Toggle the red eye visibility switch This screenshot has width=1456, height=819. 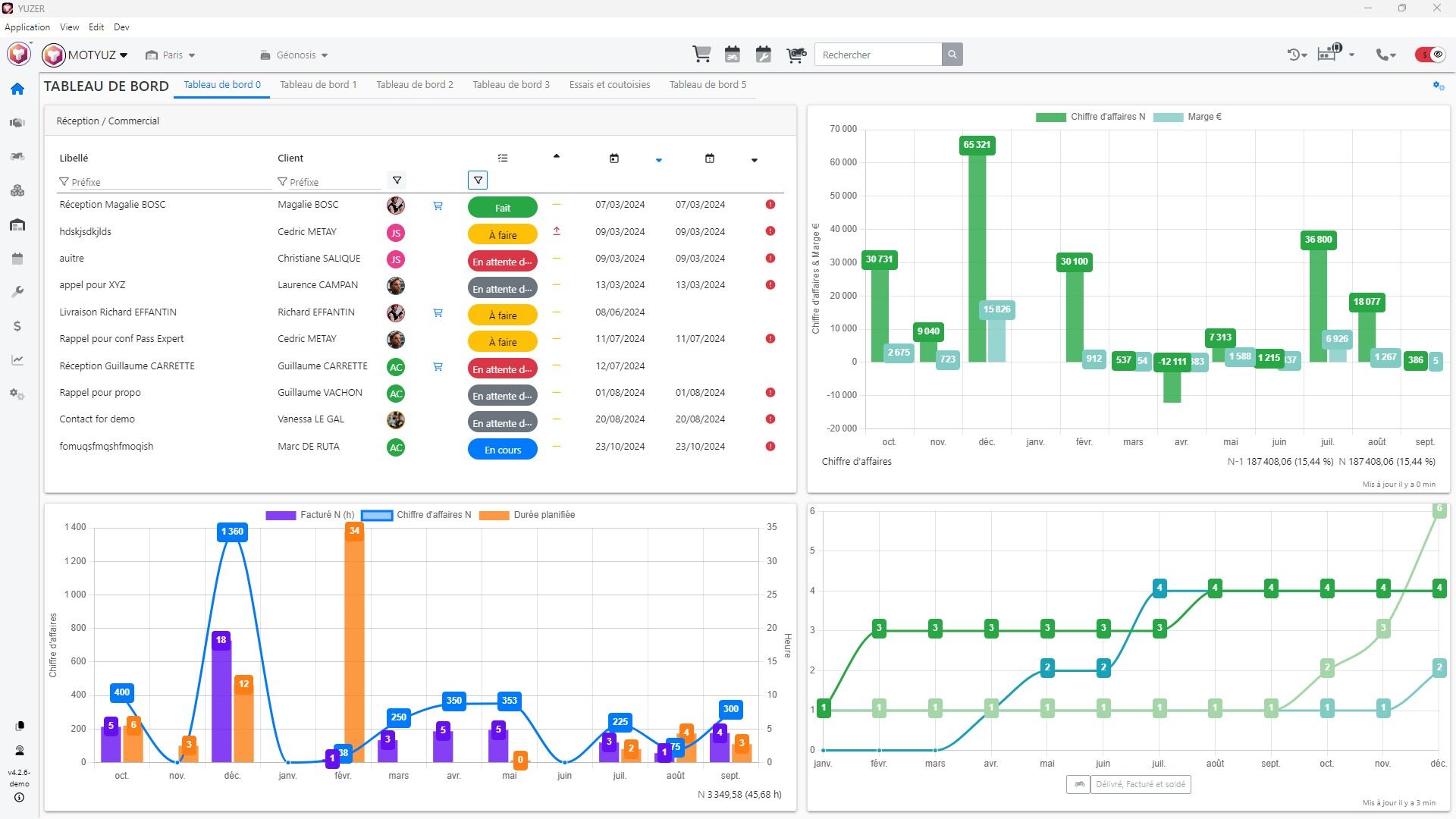(x=1430, y=55)
